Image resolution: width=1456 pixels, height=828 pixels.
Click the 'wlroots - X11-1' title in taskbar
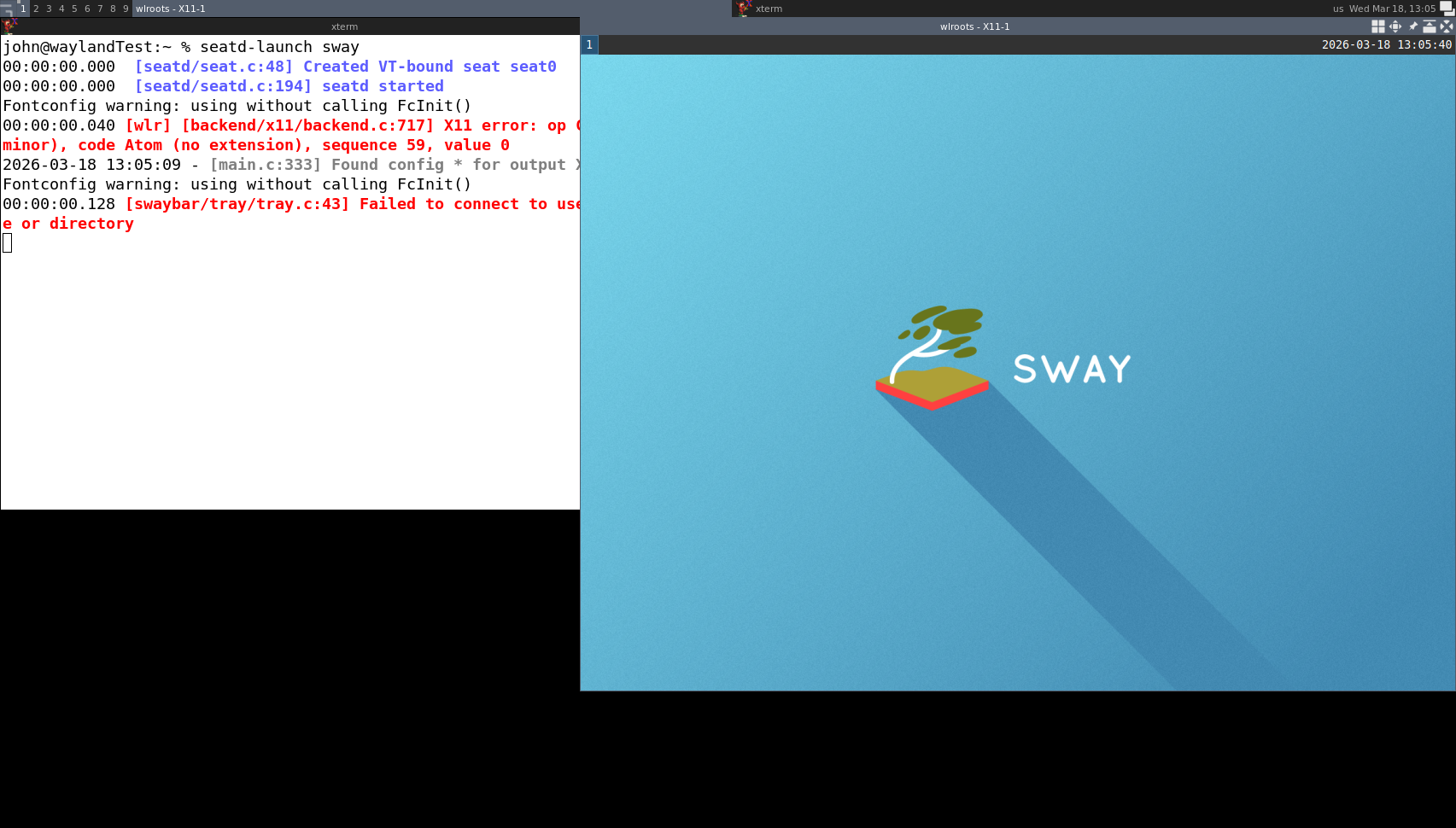coord(171,9)
